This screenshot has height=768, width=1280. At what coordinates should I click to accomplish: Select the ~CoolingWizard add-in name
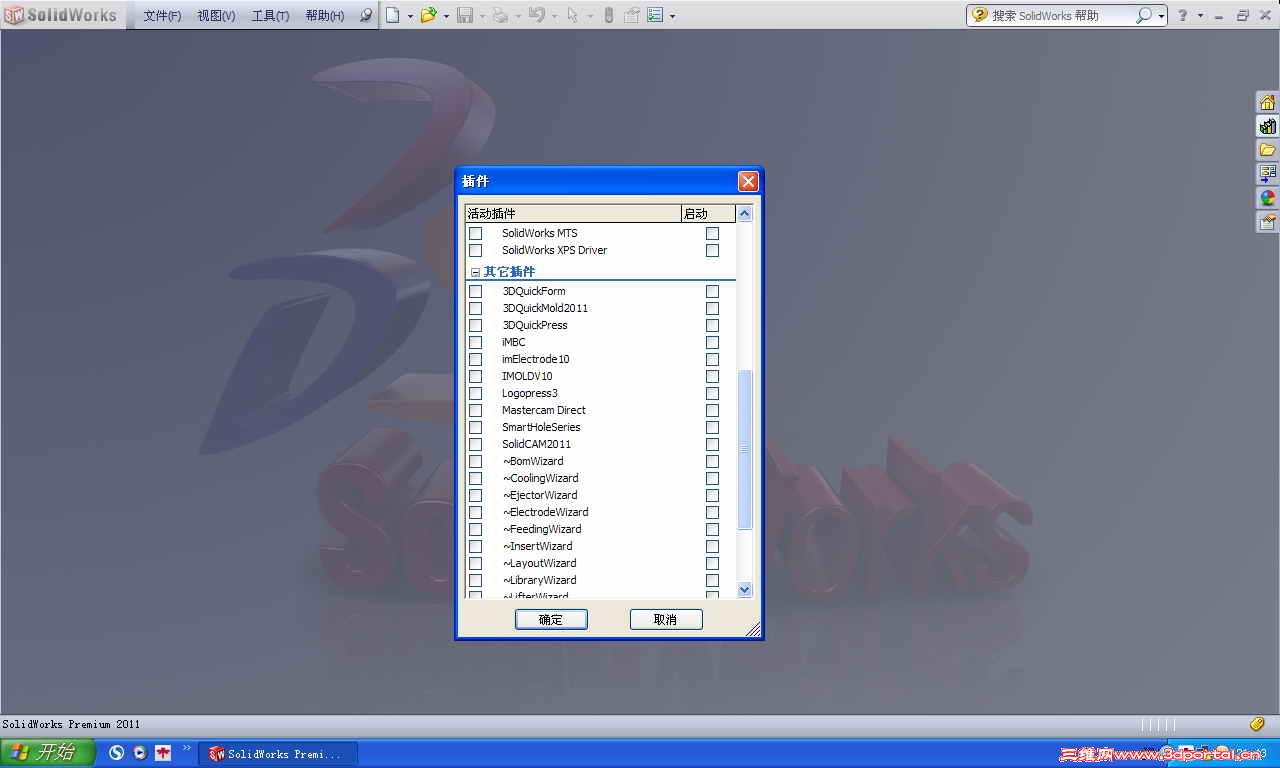tap(540, 478)
